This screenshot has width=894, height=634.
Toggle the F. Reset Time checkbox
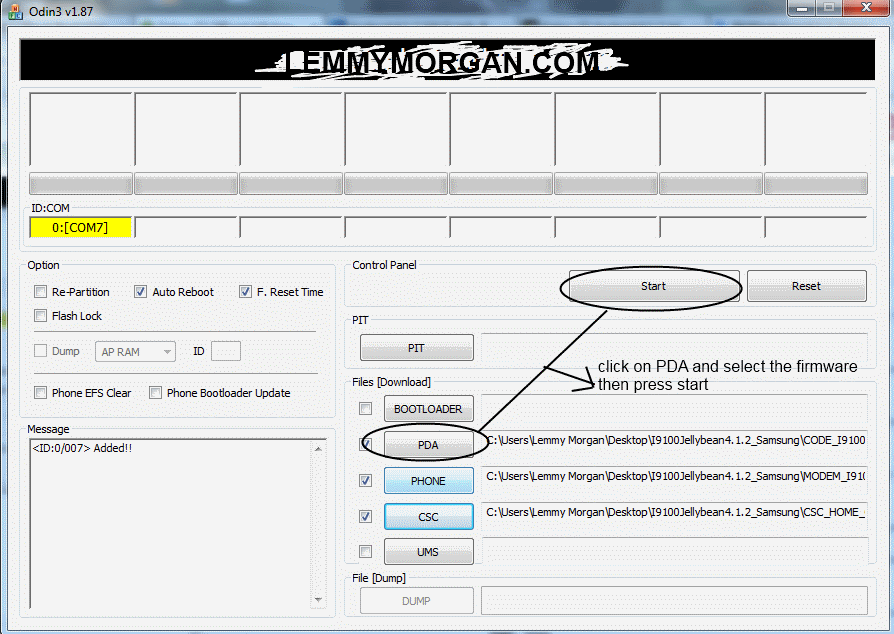[245, 292]
